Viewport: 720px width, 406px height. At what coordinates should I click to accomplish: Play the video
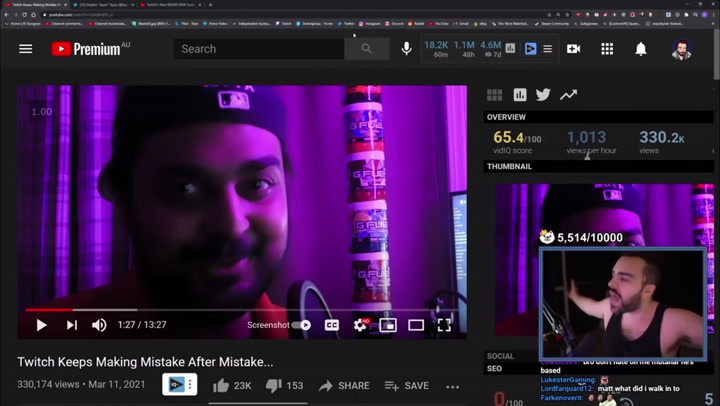click(x=41, y=325)
